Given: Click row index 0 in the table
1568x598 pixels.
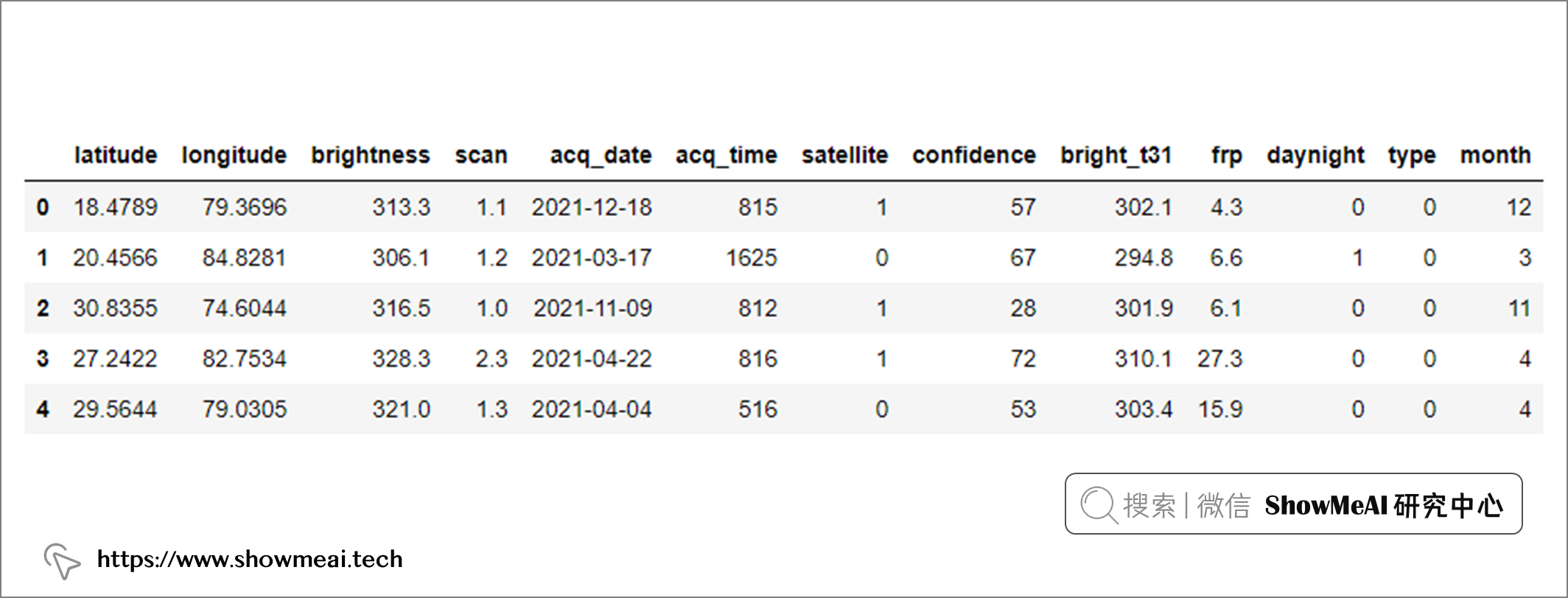Looking at the screenshot, I should coord(43,207).
